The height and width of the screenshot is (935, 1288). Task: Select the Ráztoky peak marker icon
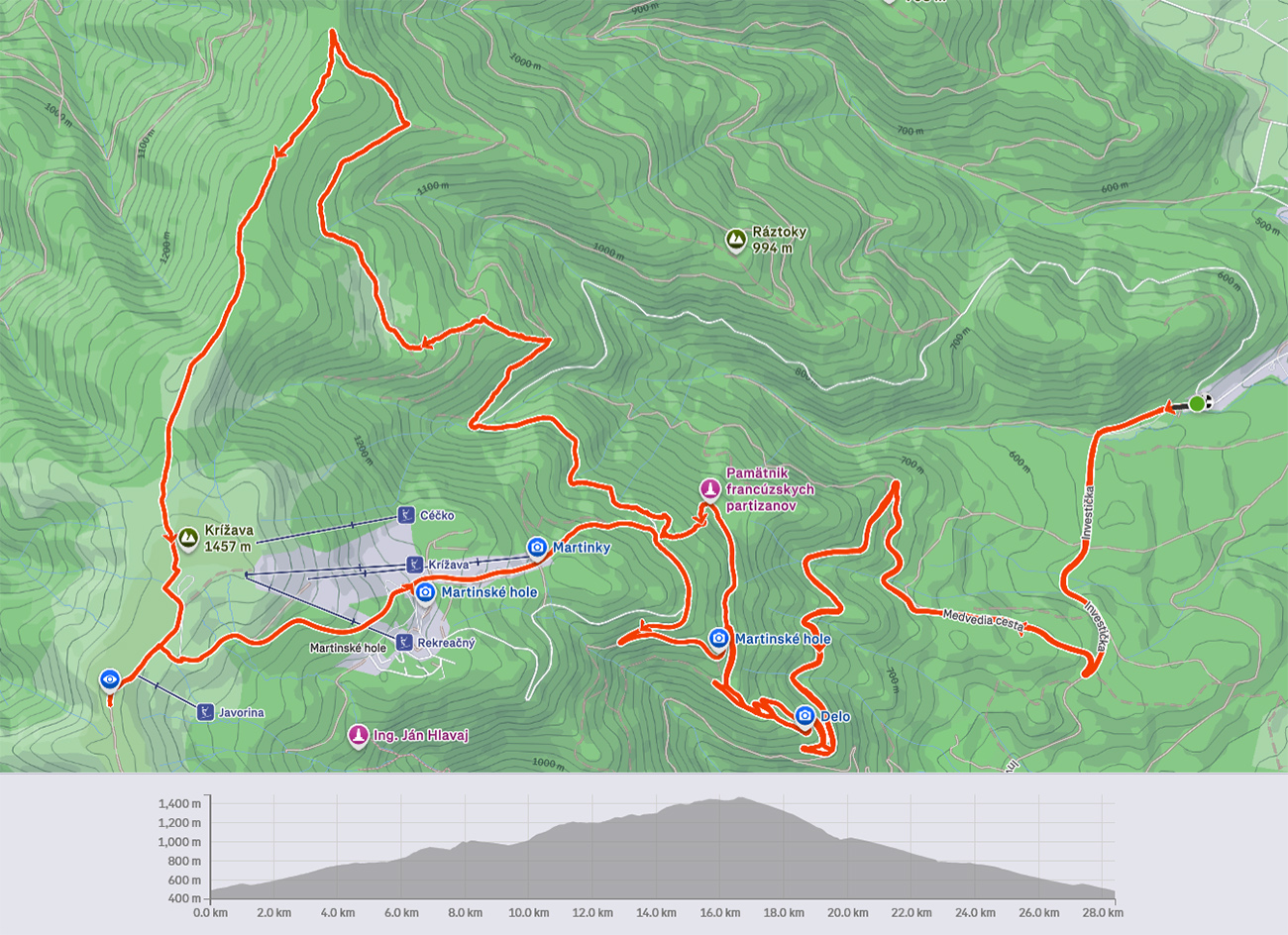click(735, 240)
